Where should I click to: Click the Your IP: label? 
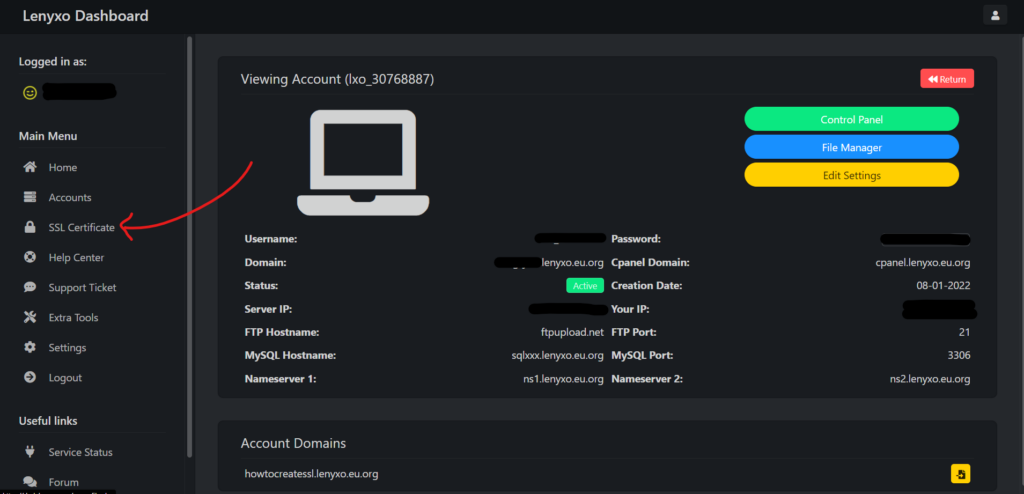pos(630,309)
